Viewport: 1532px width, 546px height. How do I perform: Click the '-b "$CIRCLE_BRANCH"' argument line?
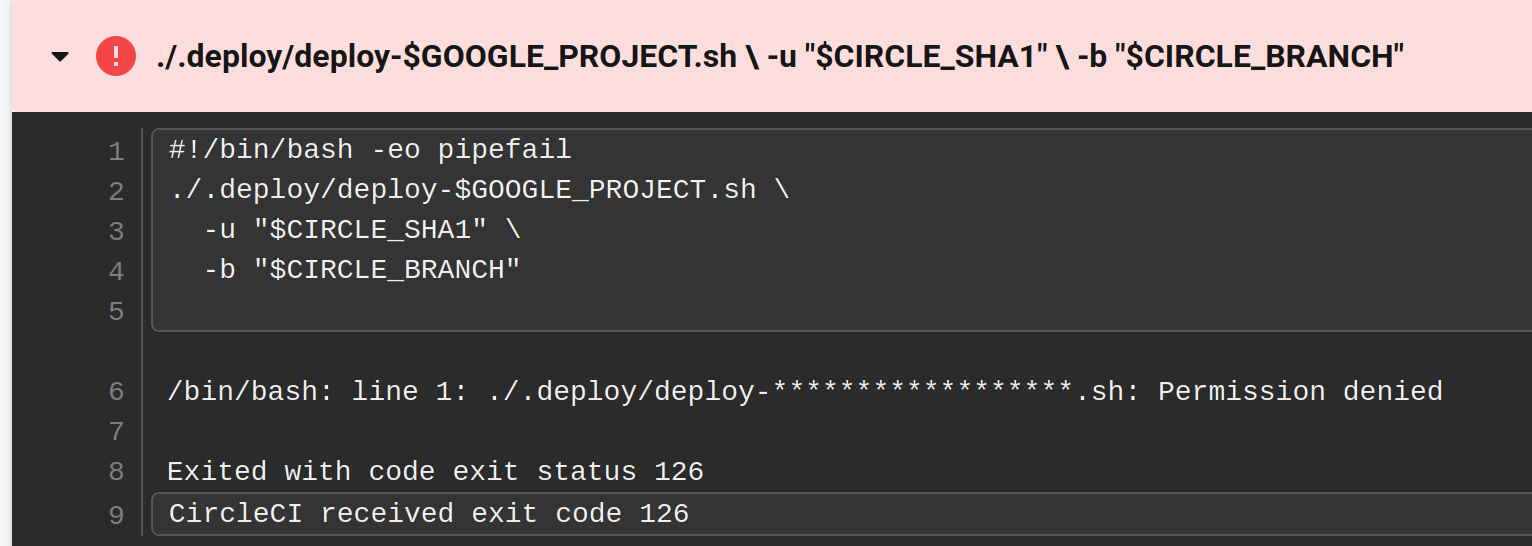(362, 270)
